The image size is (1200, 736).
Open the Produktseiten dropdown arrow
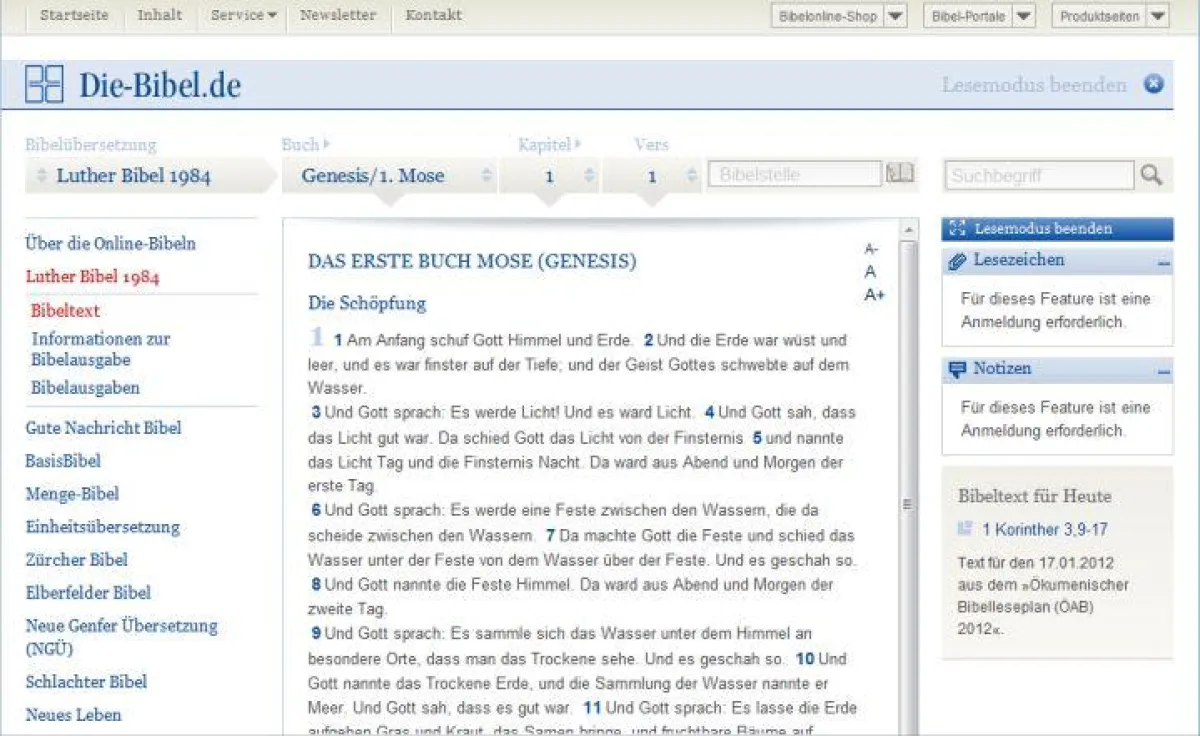pyautogui.click(x=1157, y=16)
